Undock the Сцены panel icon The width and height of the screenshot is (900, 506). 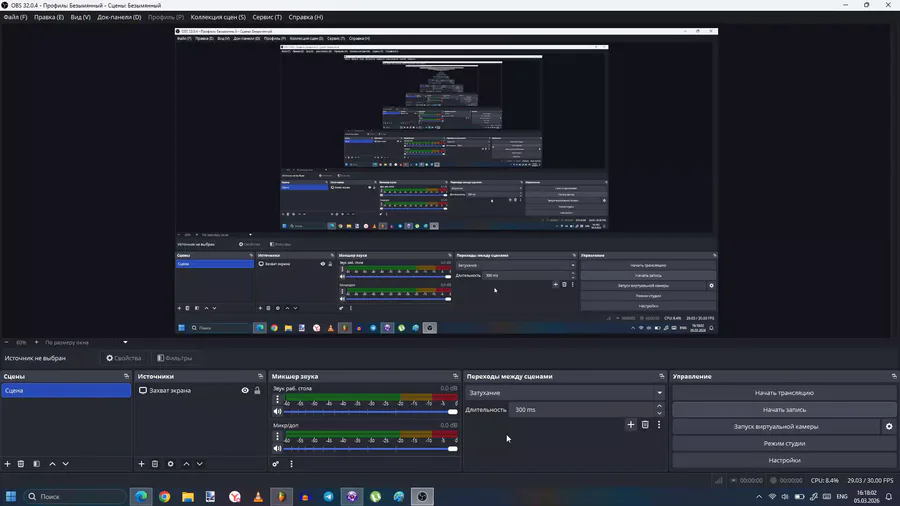click(126, 376)
